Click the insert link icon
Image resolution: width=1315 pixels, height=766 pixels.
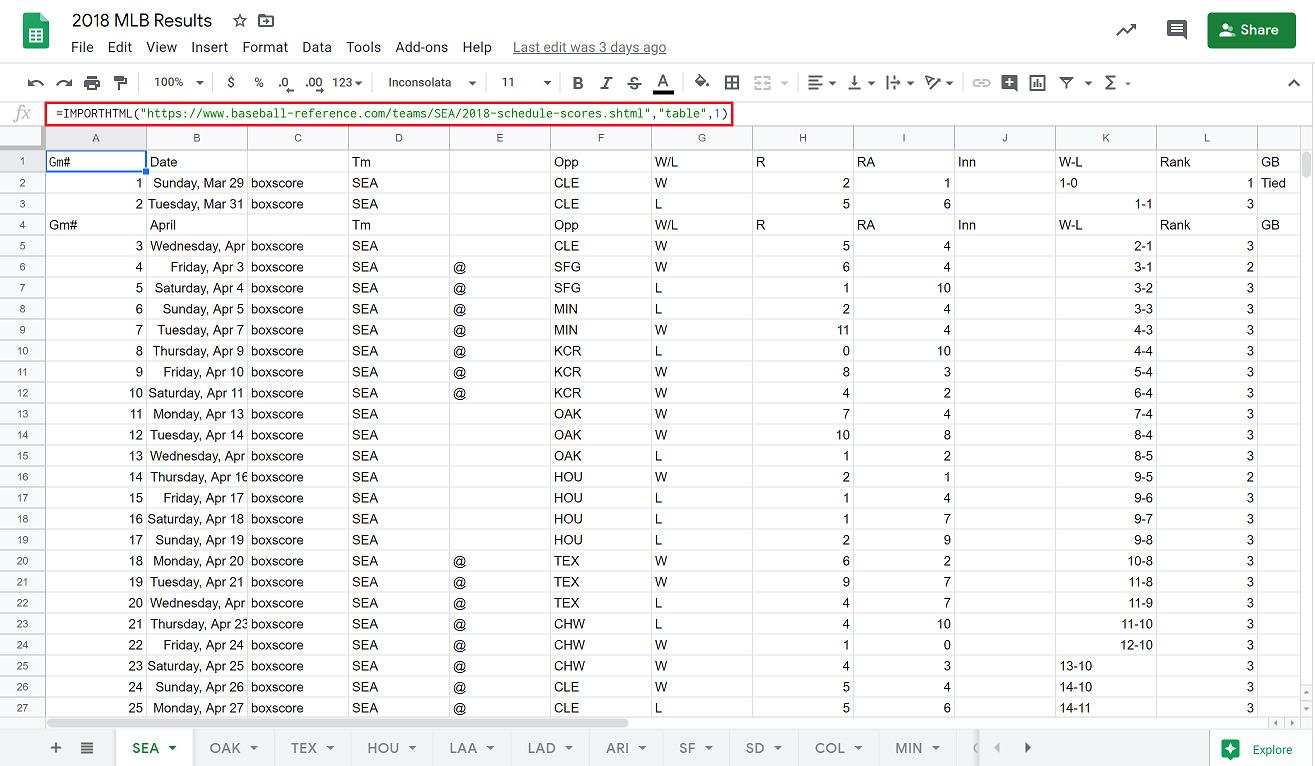coord(981,83)
